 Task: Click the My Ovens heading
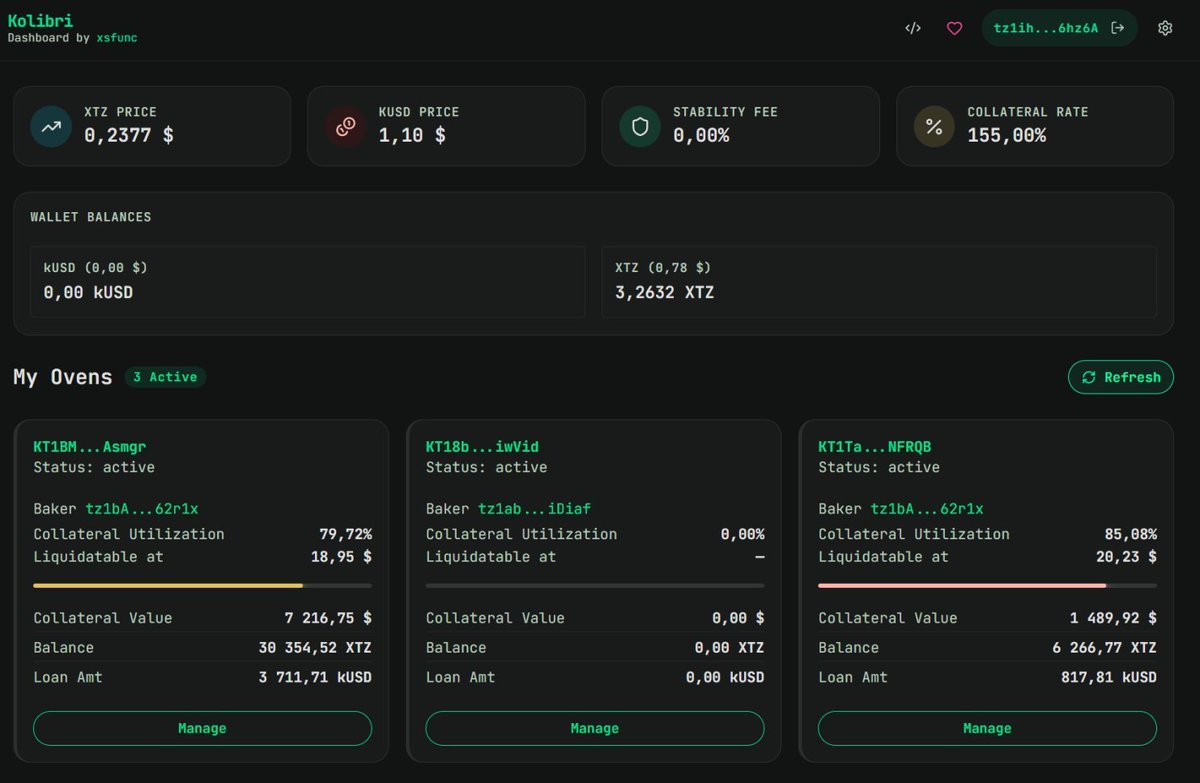tap(63, 377)
